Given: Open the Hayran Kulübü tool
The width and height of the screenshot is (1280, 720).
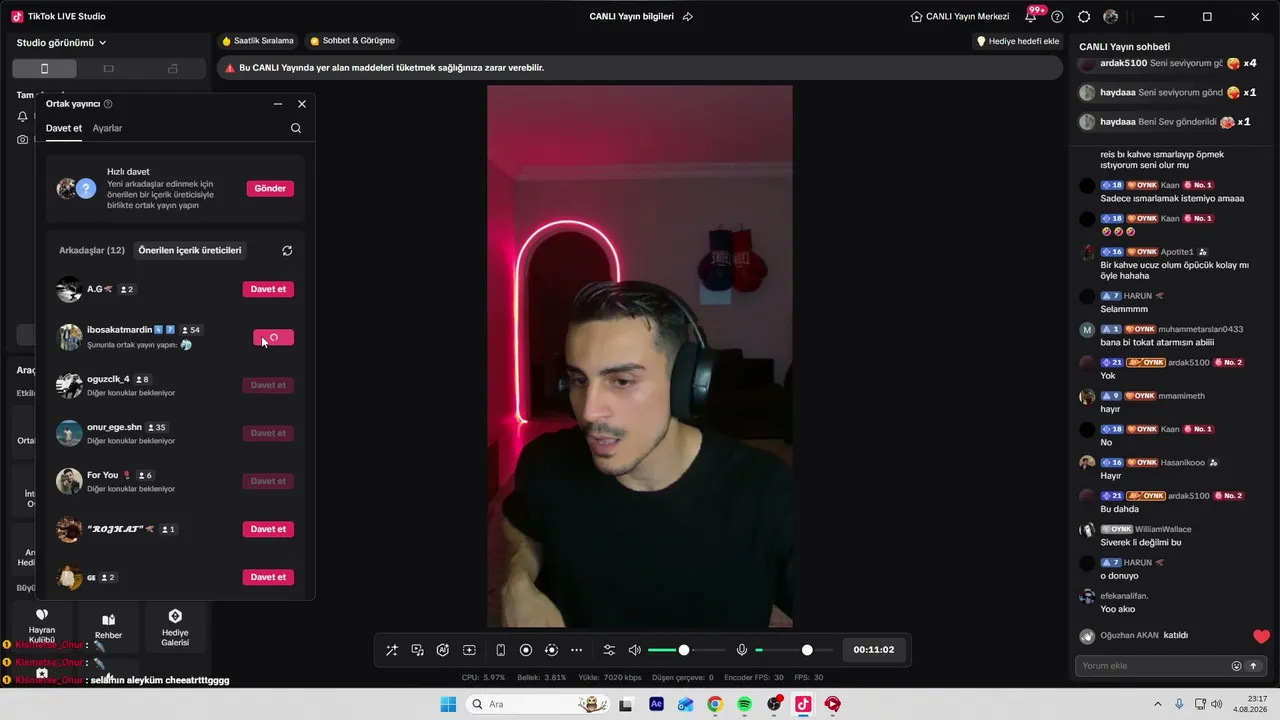Looking at the screenshot, I should tap(42, 625).
